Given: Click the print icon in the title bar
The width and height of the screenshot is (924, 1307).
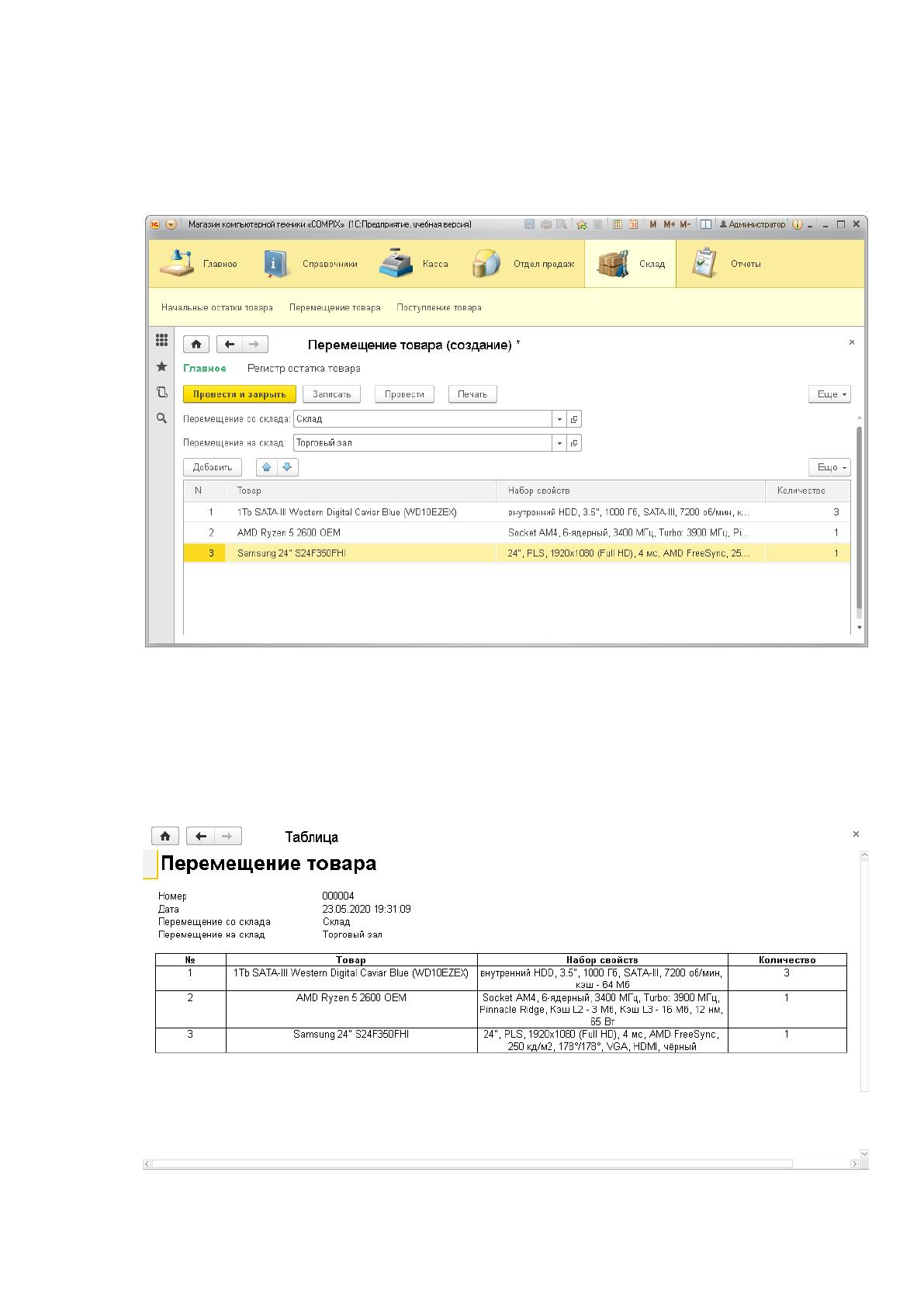Looking at the screenshot, I should click(545, 224).
